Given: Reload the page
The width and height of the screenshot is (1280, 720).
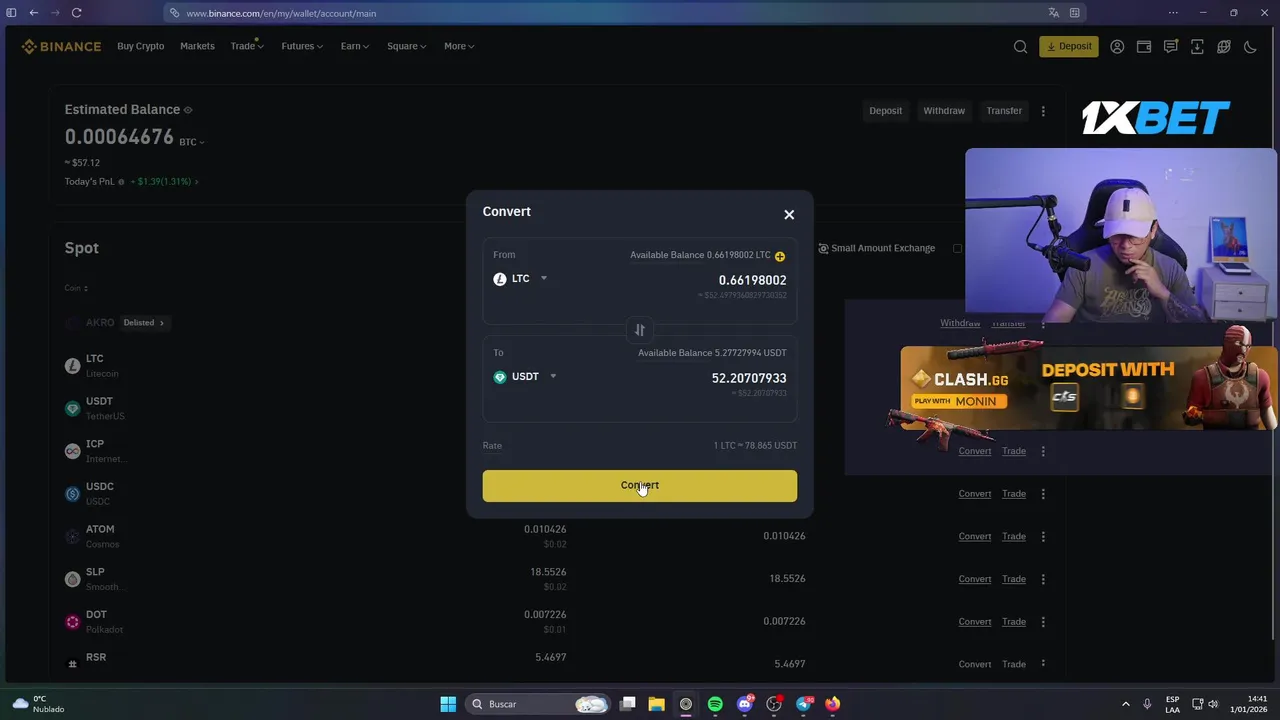Looking at the screenshot, I should 76,13.
